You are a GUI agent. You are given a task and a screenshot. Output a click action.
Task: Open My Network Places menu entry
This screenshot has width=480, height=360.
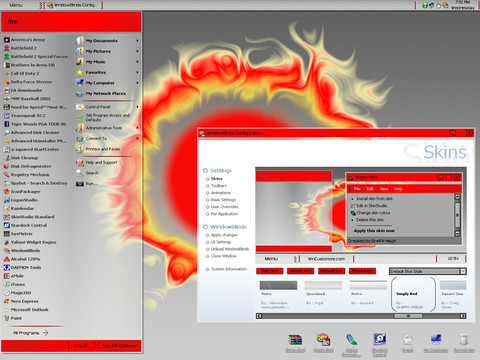coord(101,94)
